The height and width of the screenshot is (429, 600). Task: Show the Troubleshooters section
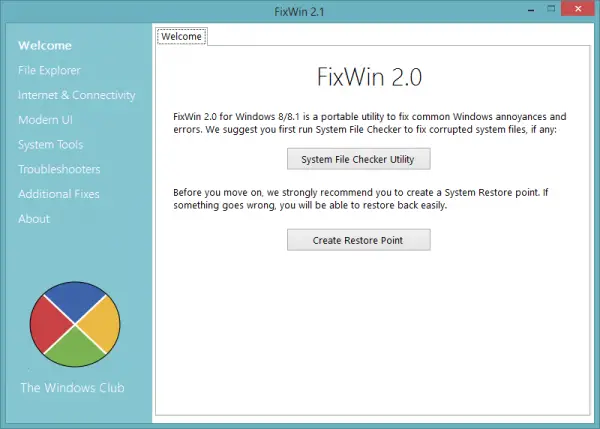pyautogui.click(x=59, y=169)
